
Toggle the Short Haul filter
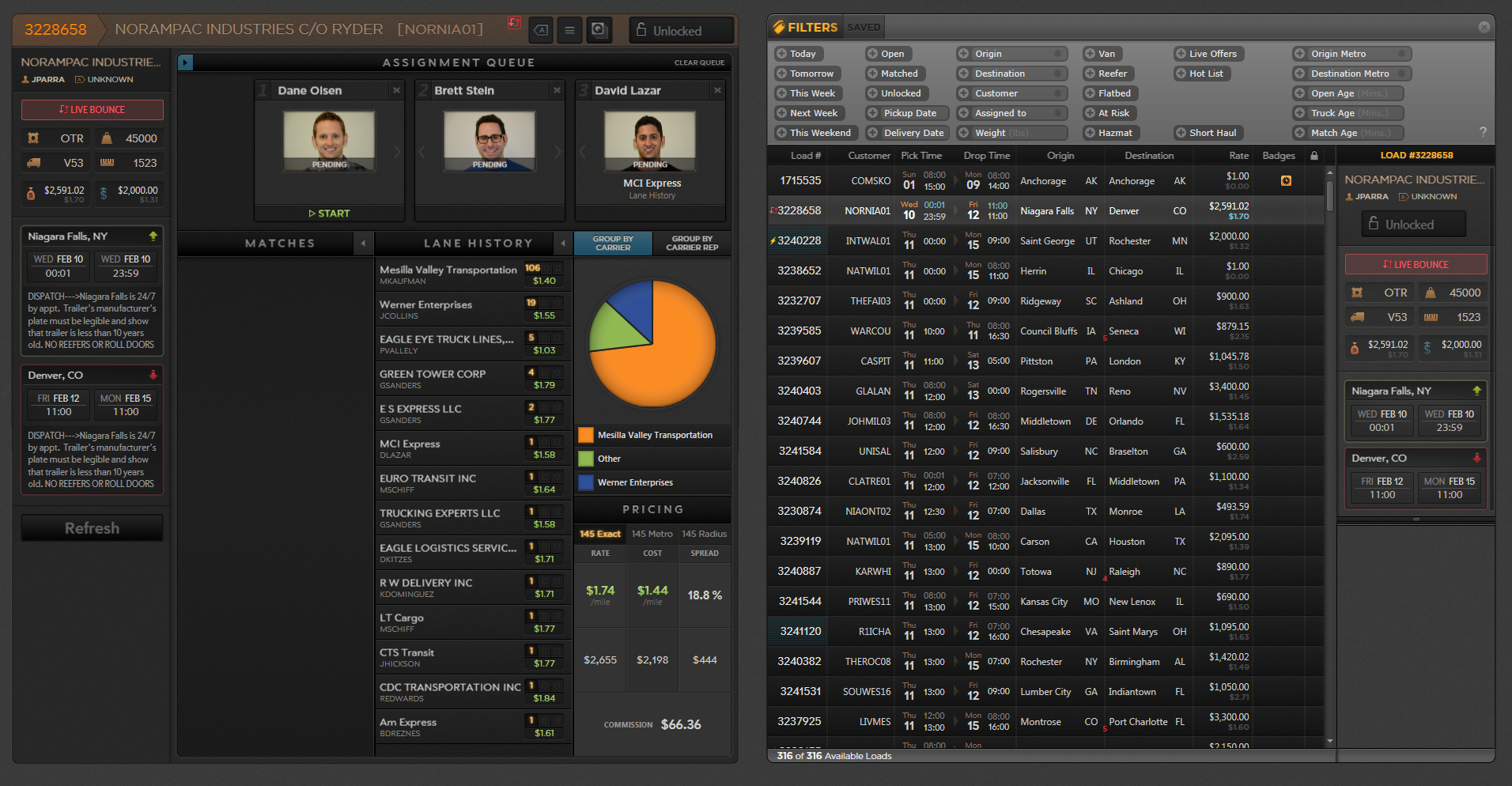click(1208, 133)
